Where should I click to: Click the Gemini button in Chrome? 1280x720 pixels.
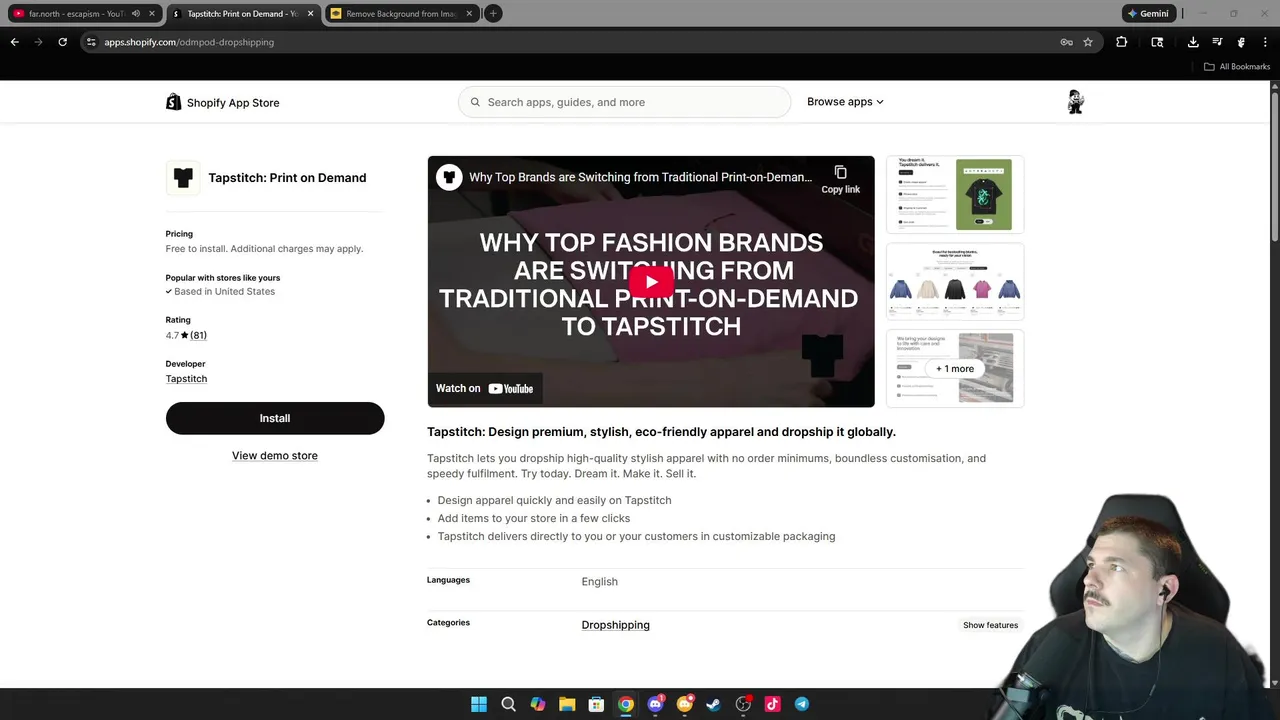pos(1148,14)
